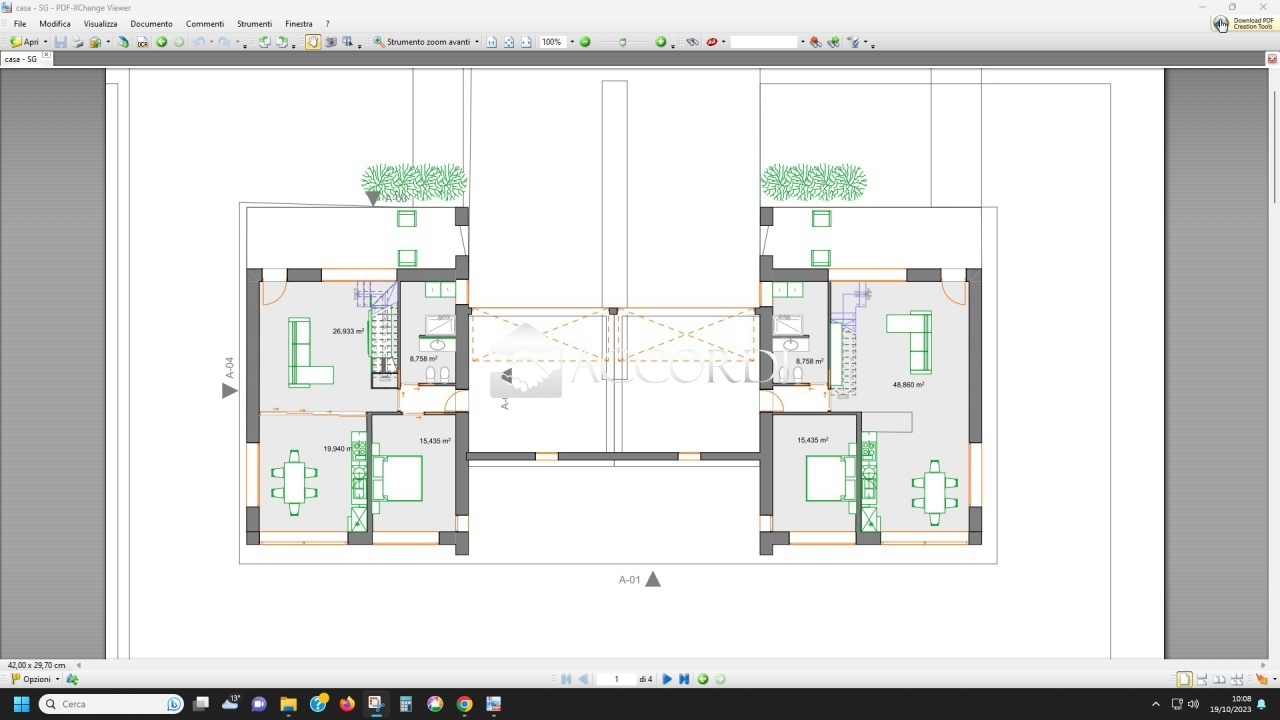Image resolution: width=1280 pixels, height=720 pixels.
Task: Click Download PDF Creation Tools link
Action: point(1244,23)
